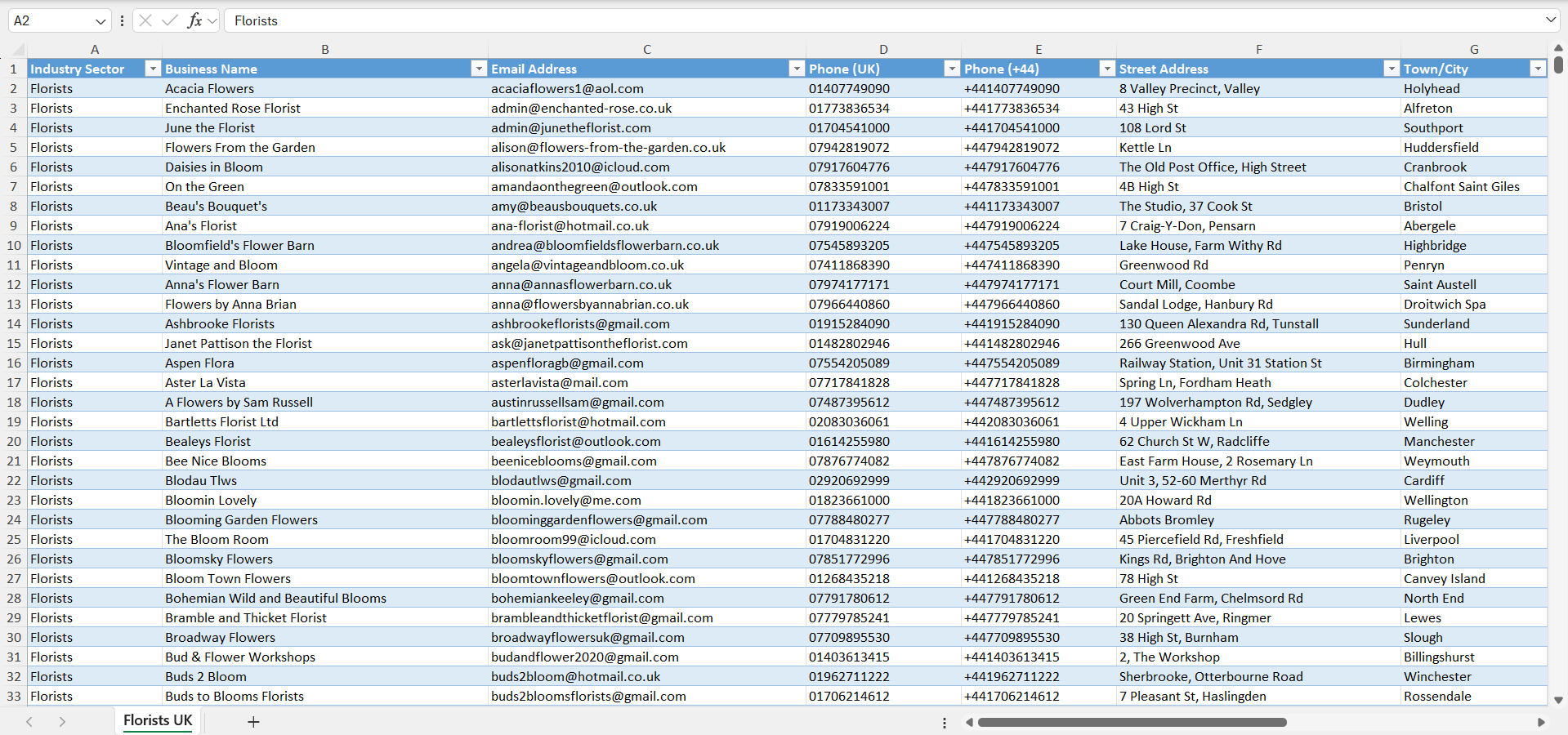Open the Phone (UK) filter dropdown
The image size is (1568, 735).
[x=952, y=69]
